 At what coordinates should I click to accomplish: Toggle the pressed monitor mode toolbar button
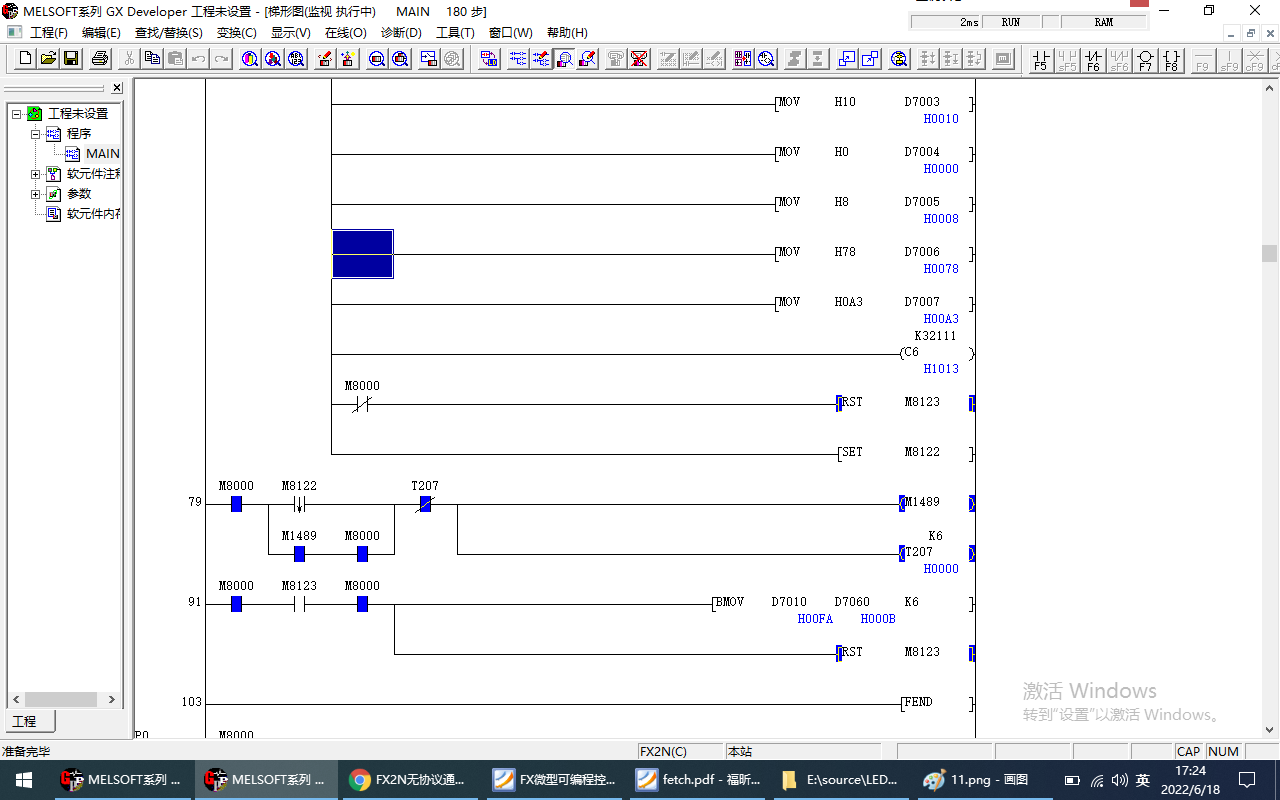(x=565, y=59)
